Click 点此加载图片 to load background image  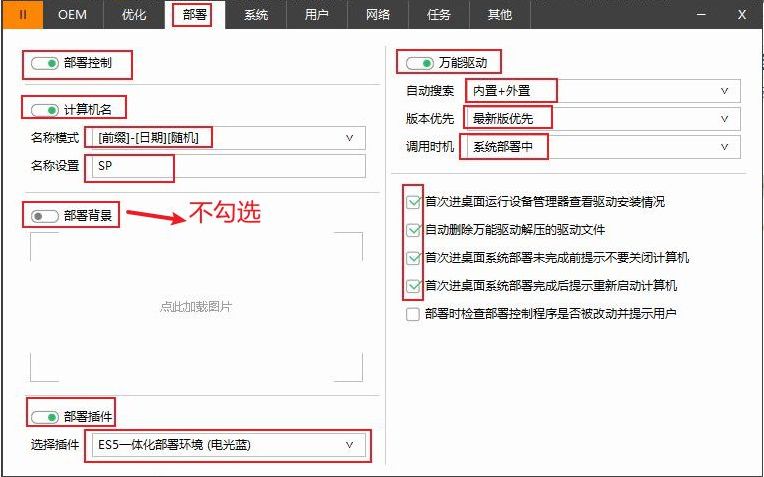(x=196, y=306)
